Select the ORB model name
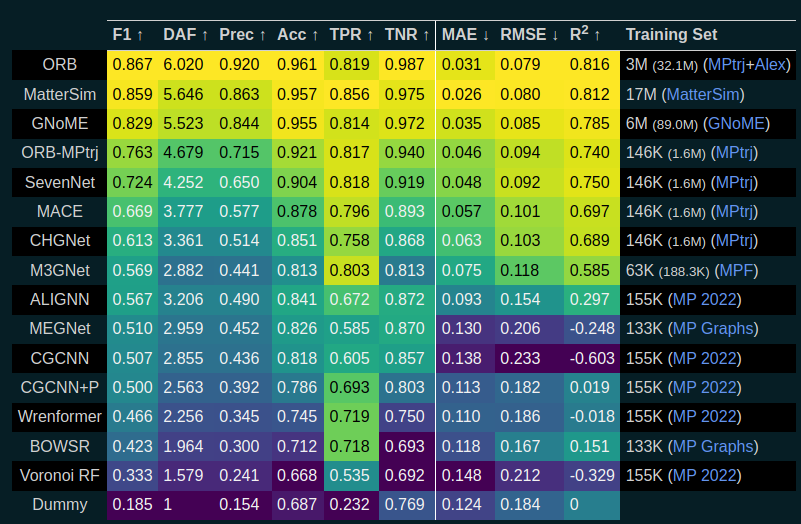Screen dimensions: 801x524 pyautogui.click(x=60, y=65)
